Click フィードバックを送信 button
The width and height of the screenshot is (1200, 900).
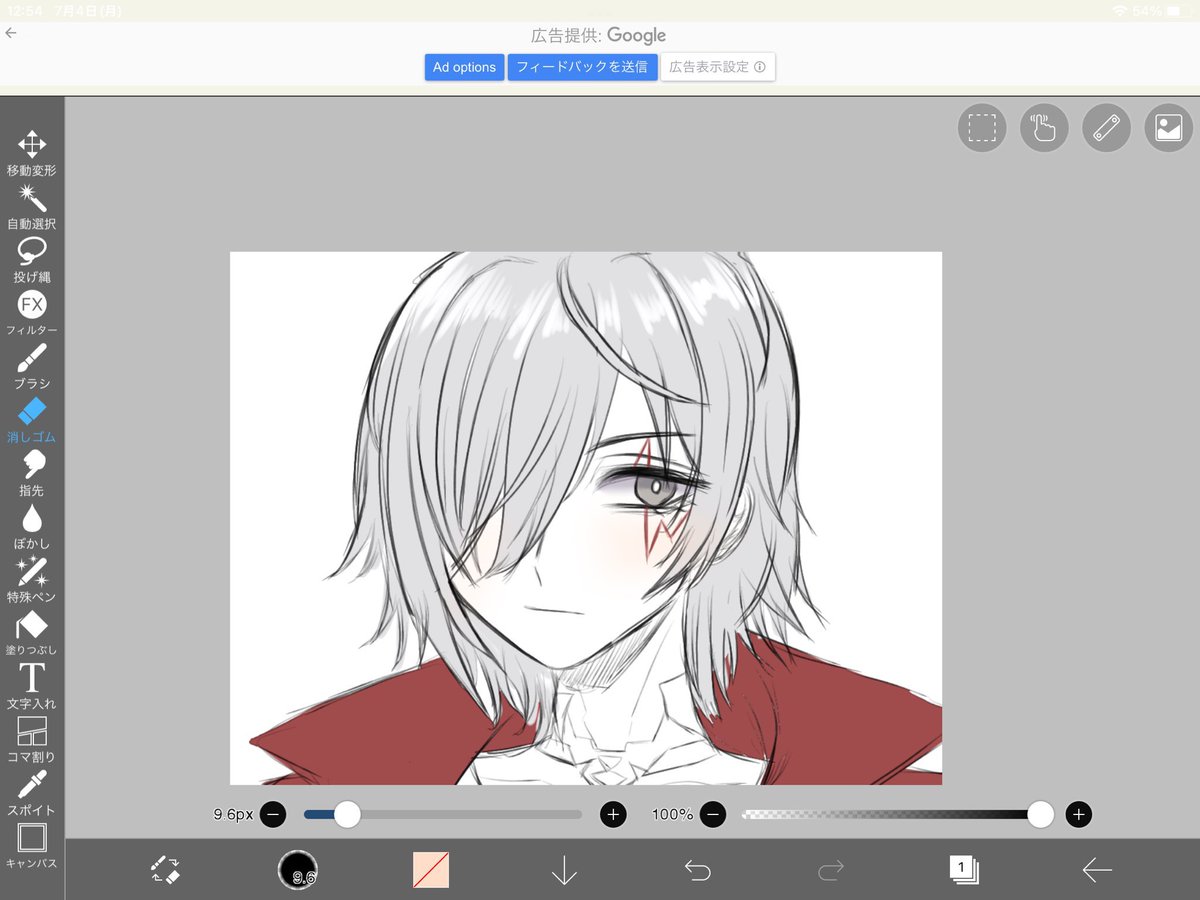click(582, 67)
